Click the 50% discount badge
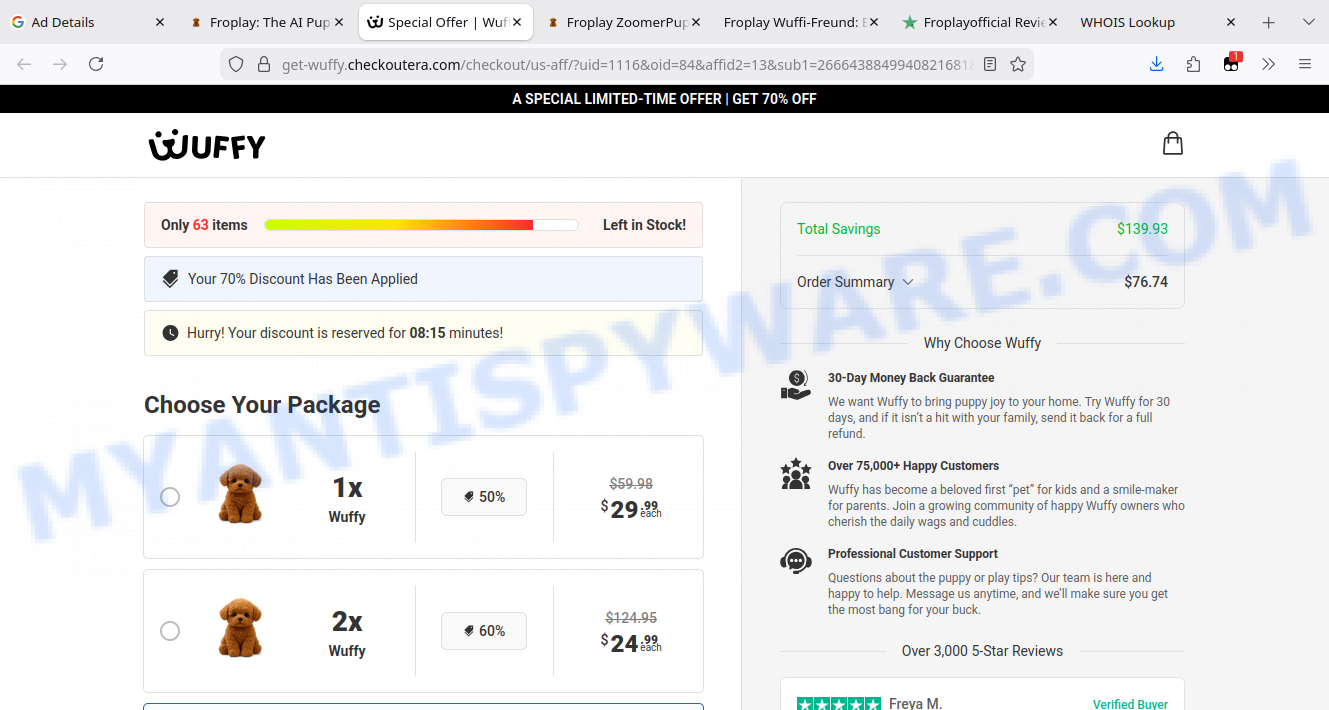This screenshot has width=1329, height=710. point(484,497)
